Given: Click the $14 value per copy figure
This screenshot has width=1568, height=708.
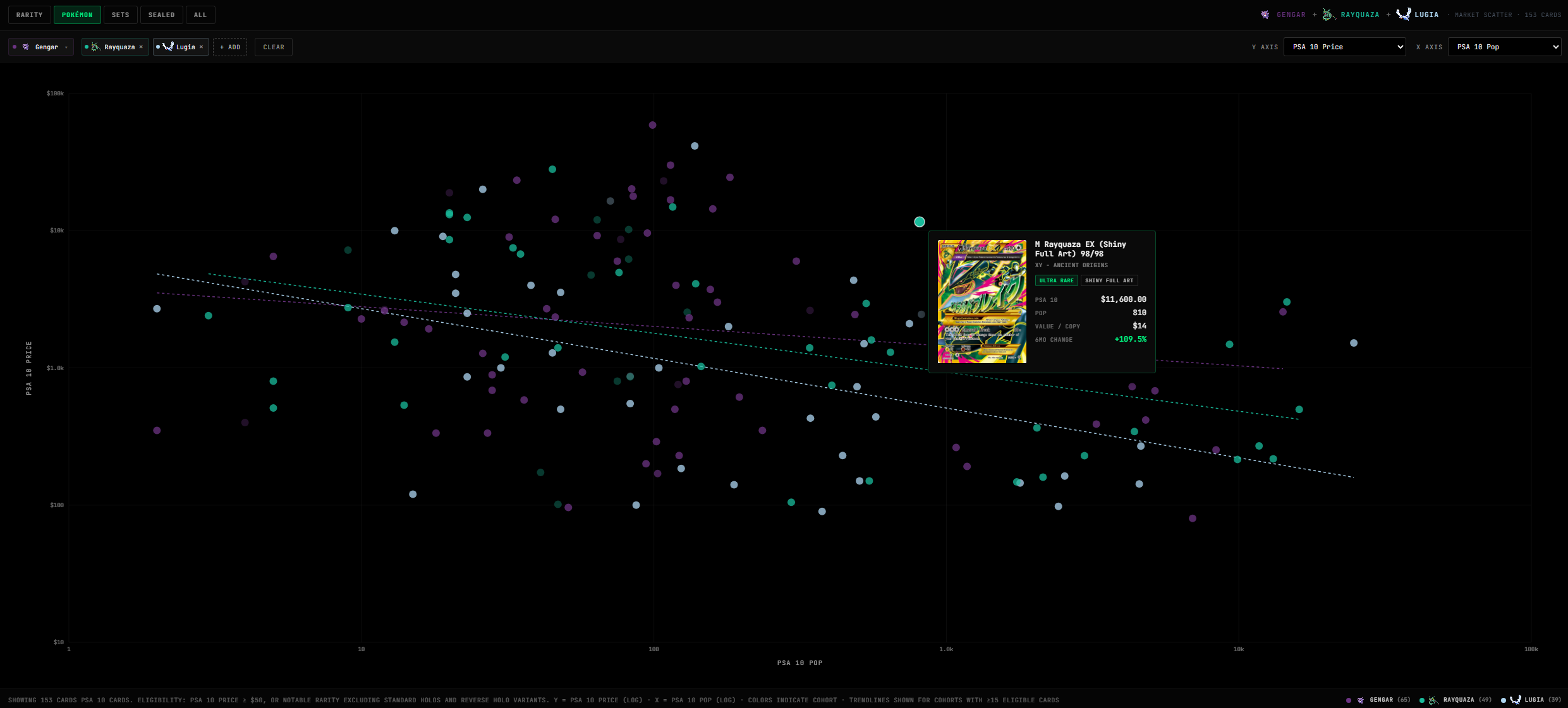Looking at the screenshot, I should 1139,326.
